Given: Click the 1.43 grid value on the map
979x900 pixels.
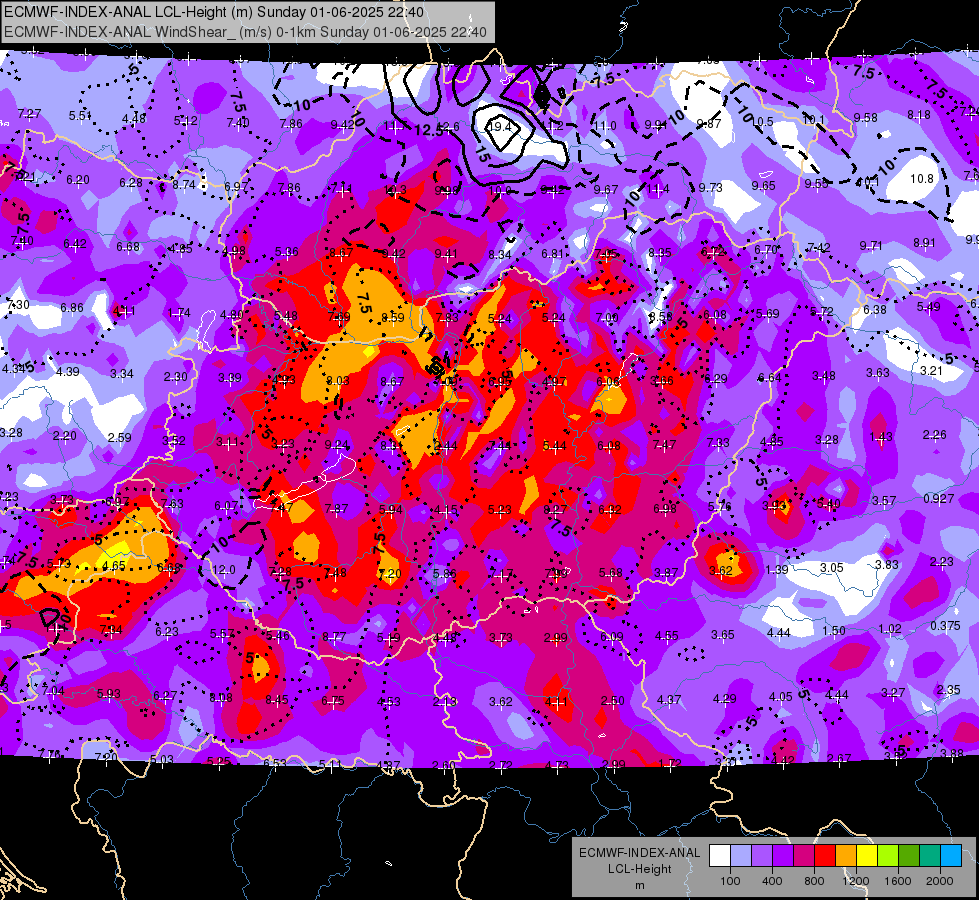Looking at the screenshot, I should tap(881, 437).
